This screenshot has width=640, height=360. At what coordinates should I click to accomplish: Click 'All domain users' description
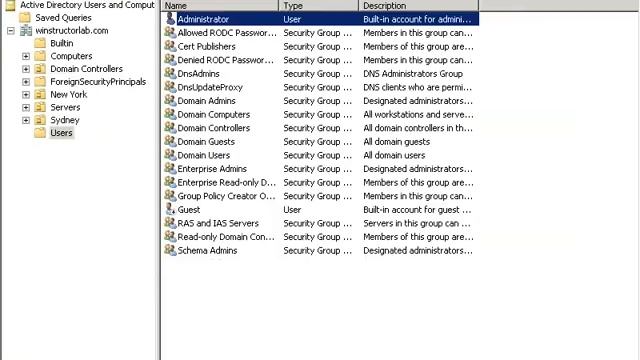coord(394,155)
